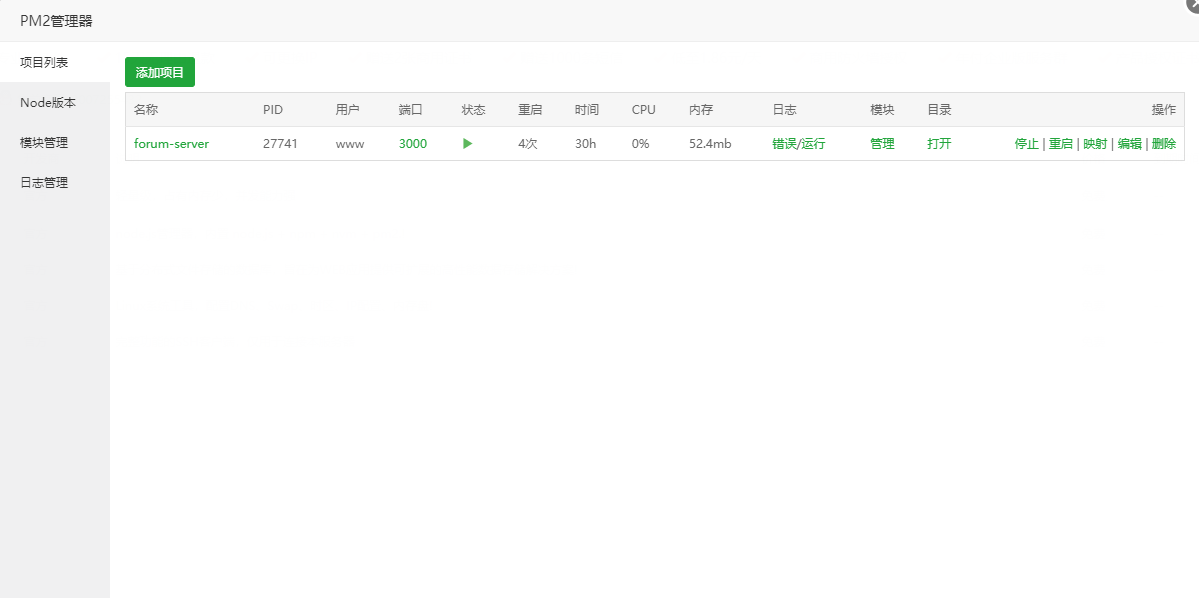Screen dimensions: 1199x598
Task: Open the 模块管理 section in the sidebar
Action: 43,141
